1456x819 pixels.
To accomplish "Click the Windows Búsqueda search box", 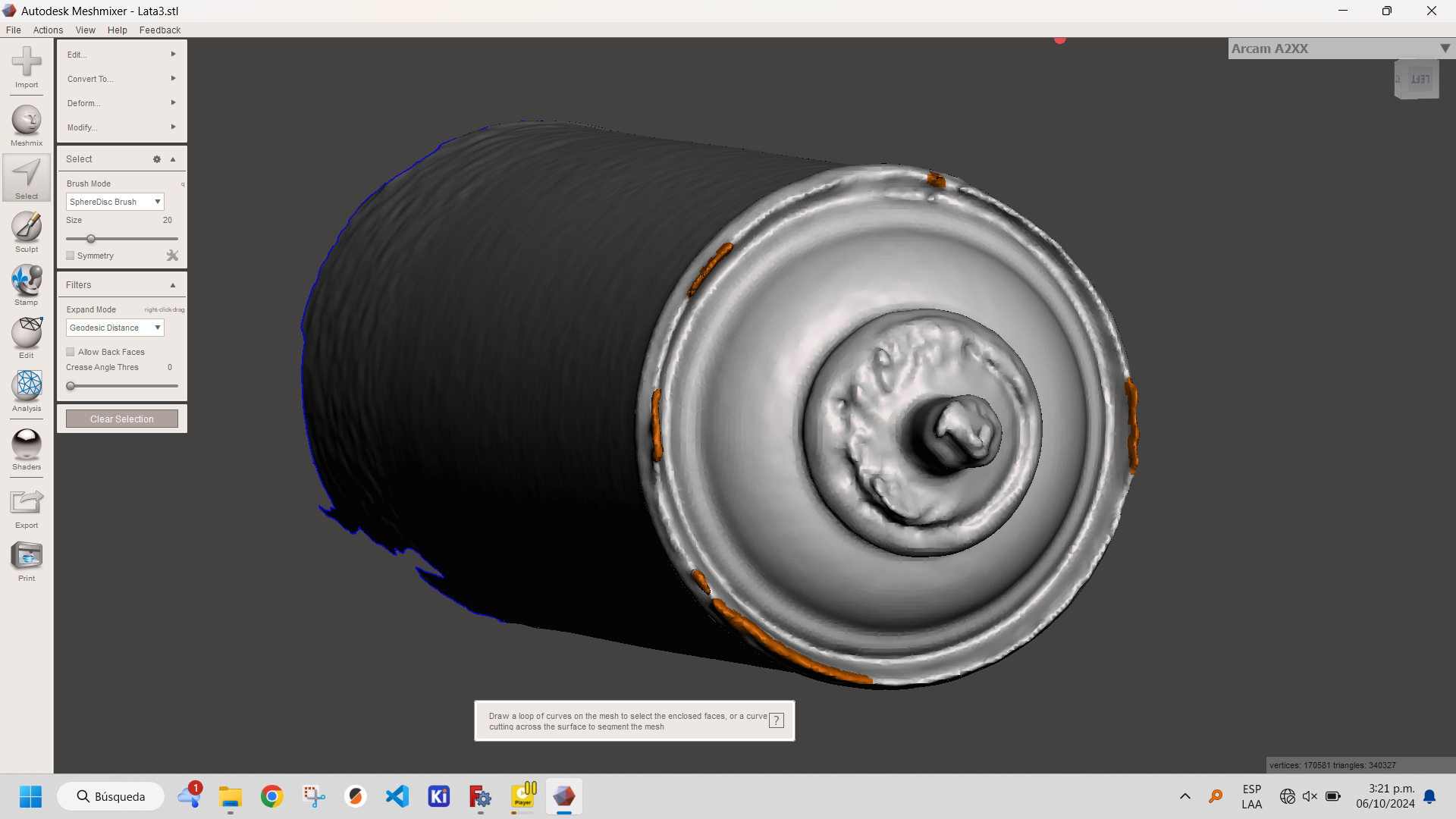I will 111,796.
